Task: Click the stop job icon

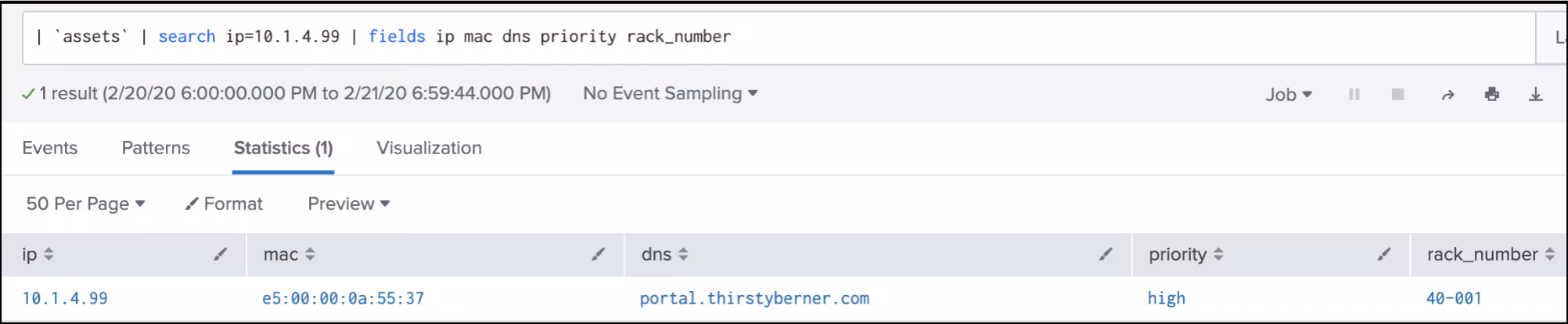Action: tap(1397, 94)
